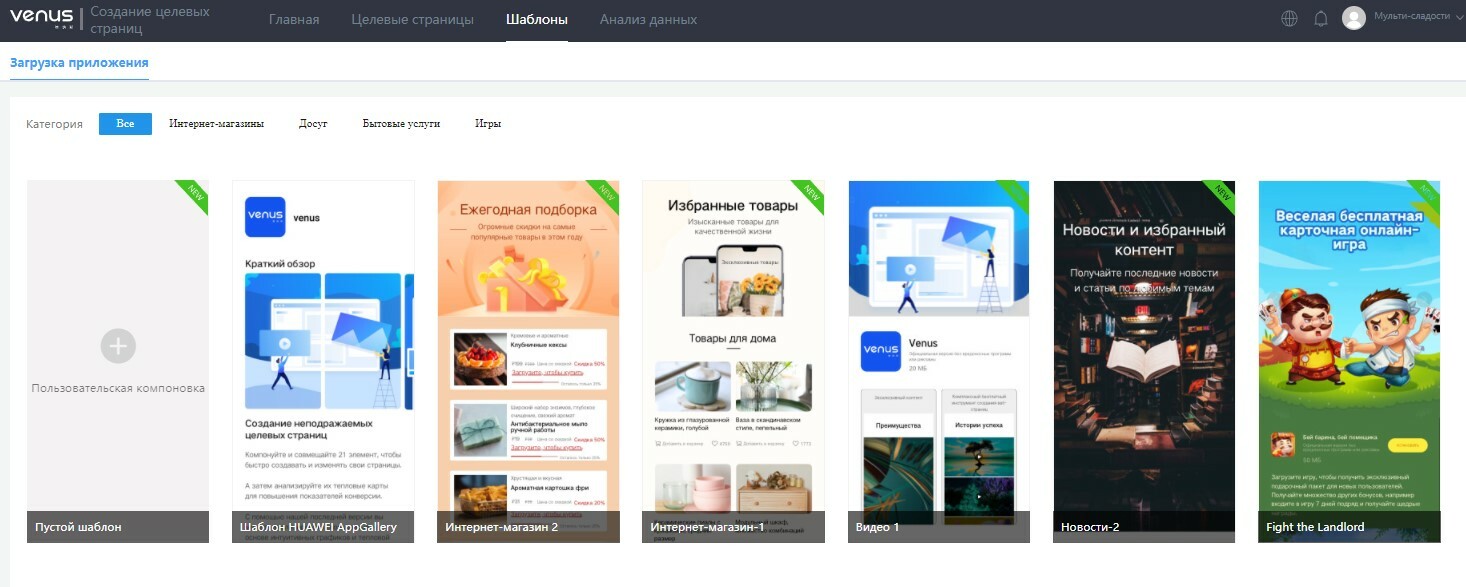The image size is (1466, 587).
Task: Expand the Мульти-сладости account dropdown
Action: tap(1419, 17)
